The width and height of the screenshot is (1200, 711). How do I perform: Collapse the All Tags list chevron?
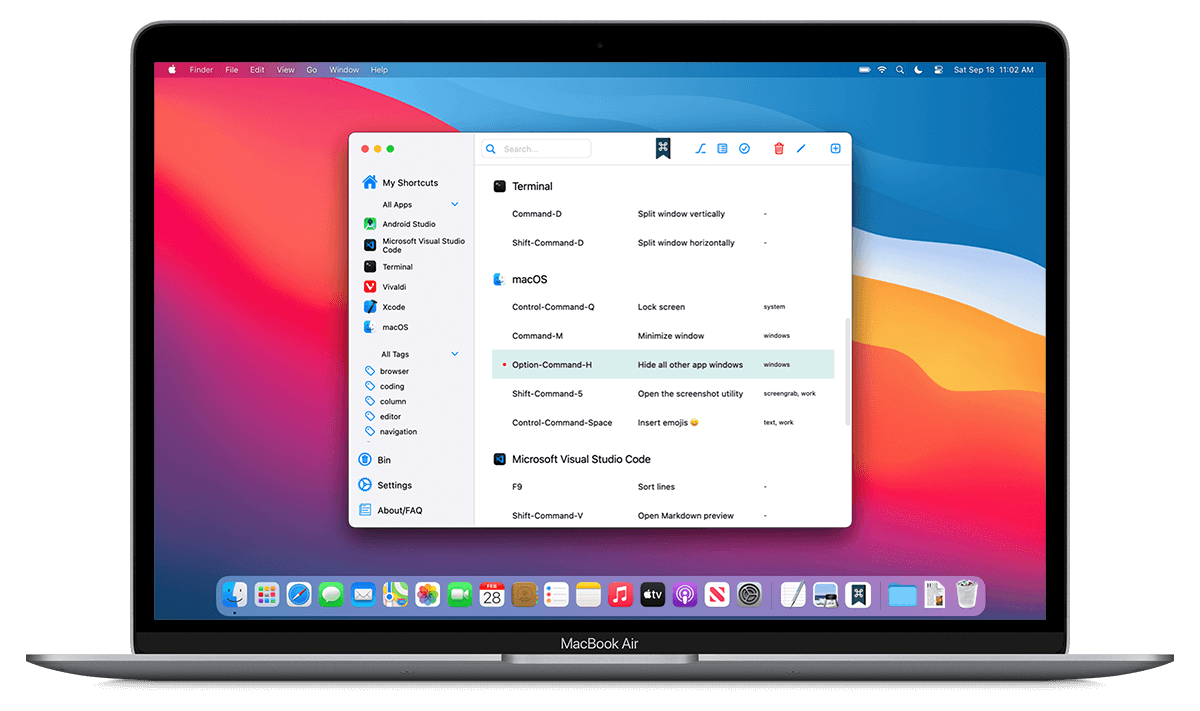tap(455, 354)
